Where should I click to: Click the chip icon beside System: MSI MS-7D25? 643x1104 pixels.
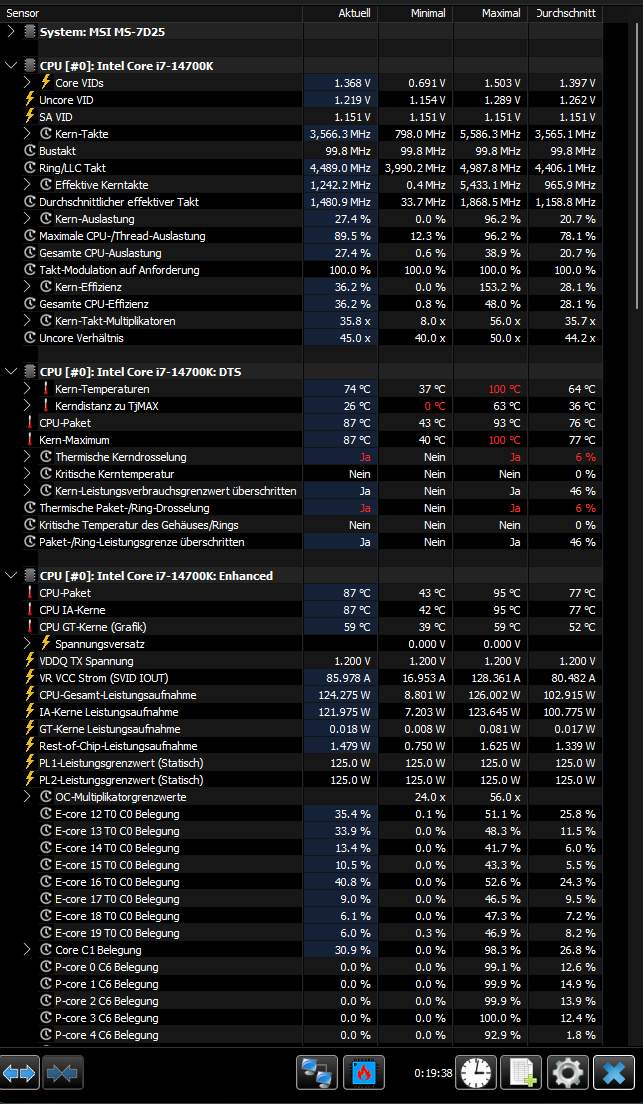30,32
